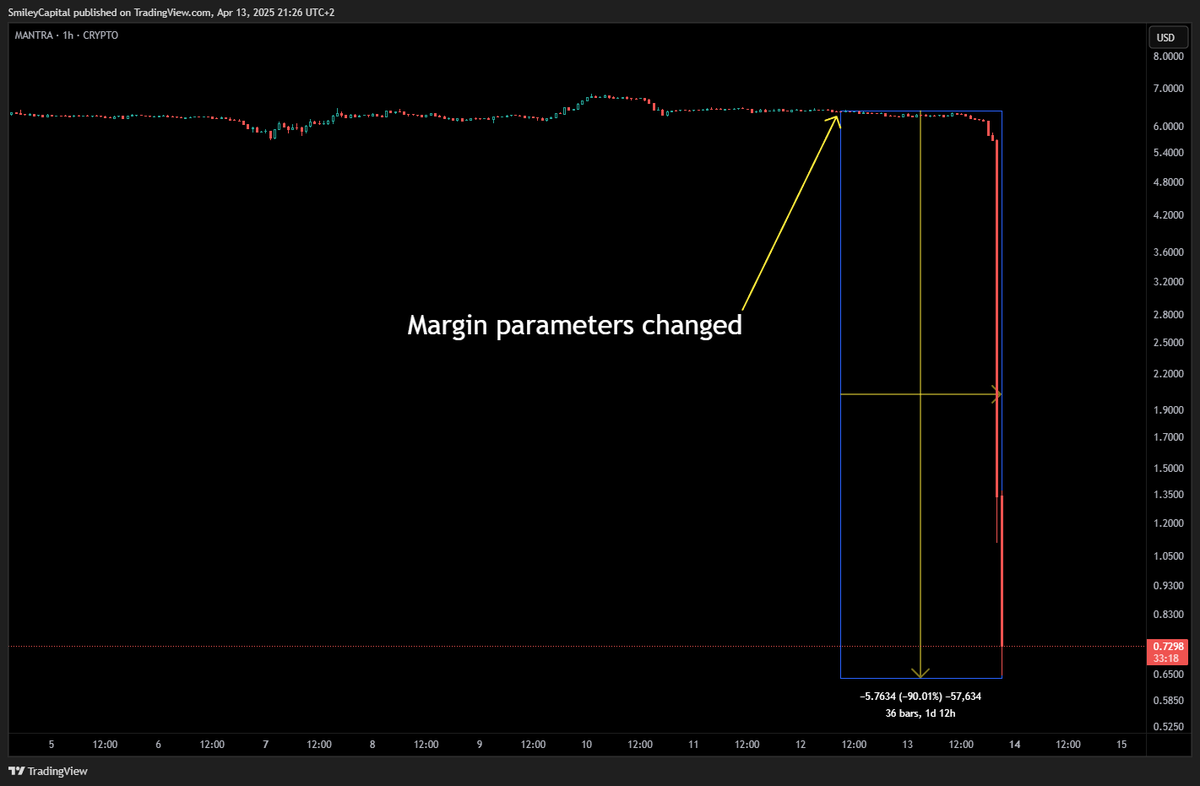This screenshot has height=786, width=1200.
Task: Click the 6.0000 price level label
Action: (x=1169, y=127)
